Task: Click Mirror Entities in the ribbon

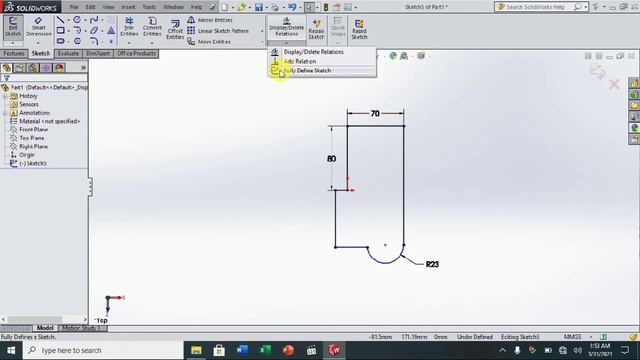Action: (x=210, y=20)
